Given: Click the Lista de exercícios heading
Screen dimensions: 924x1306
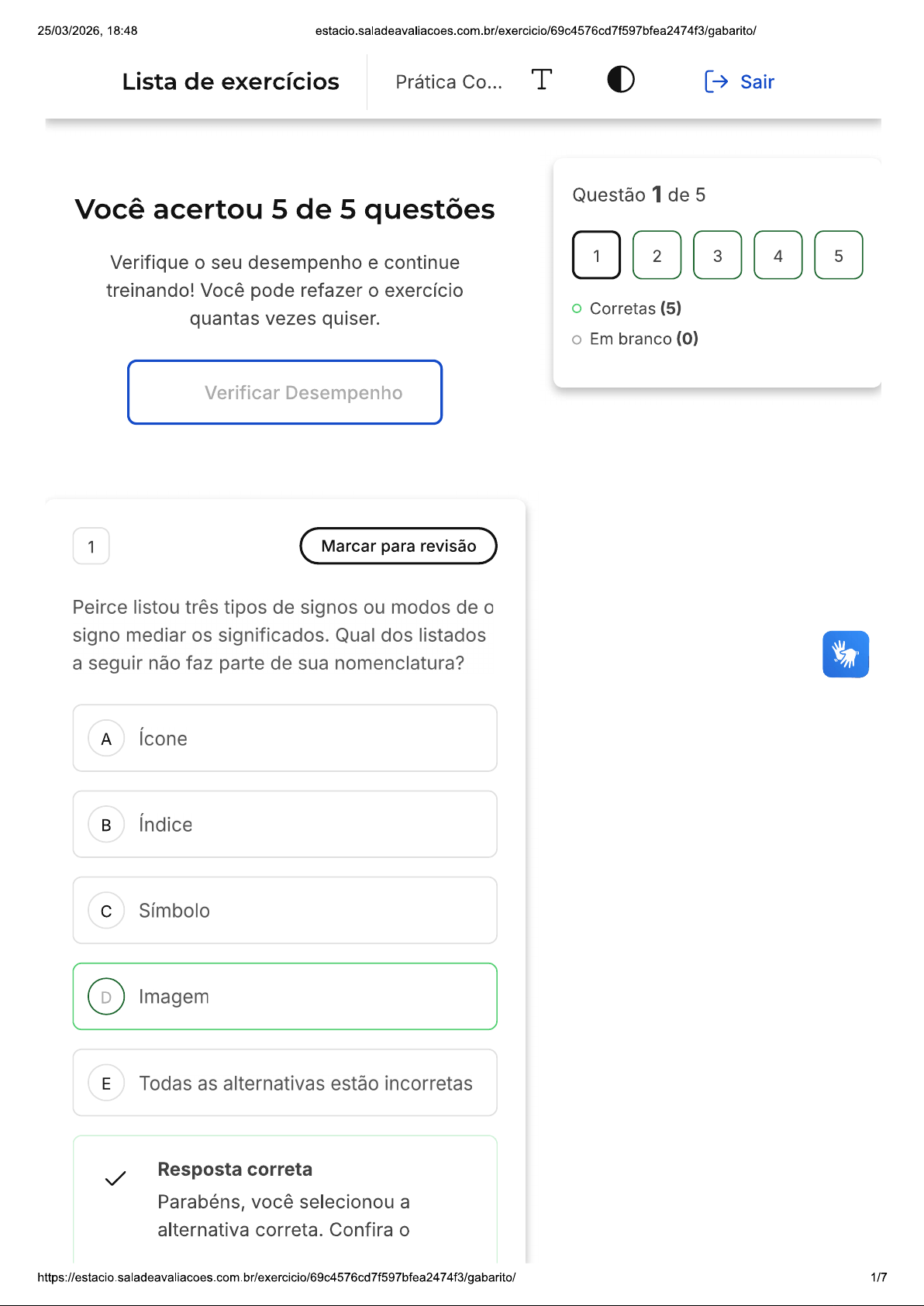Looking at the screenshot, I should (230, 81).
